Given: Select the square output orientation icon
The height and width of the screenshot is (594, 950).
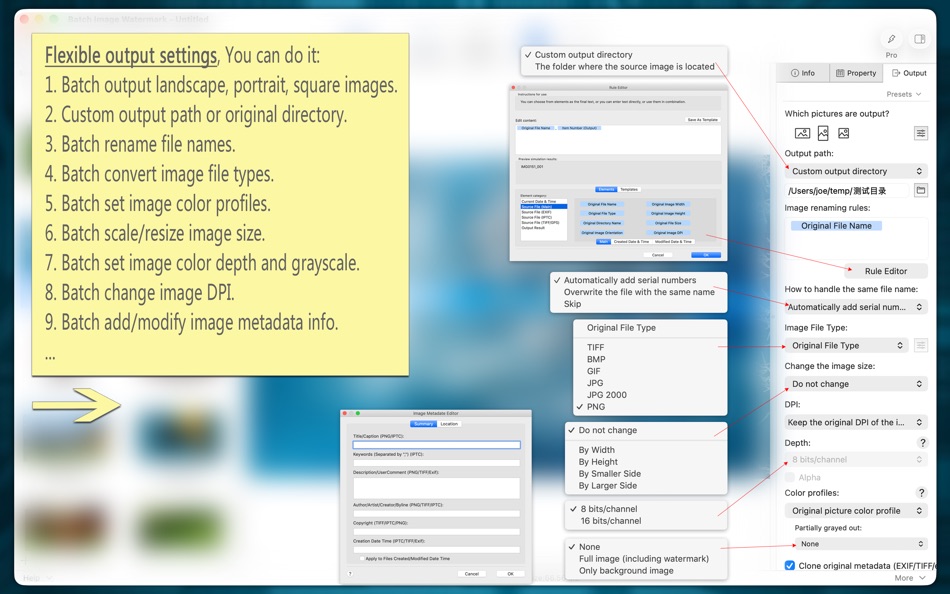Looking at the screenshot, I should pyautogui.click(x=844, y=133).
